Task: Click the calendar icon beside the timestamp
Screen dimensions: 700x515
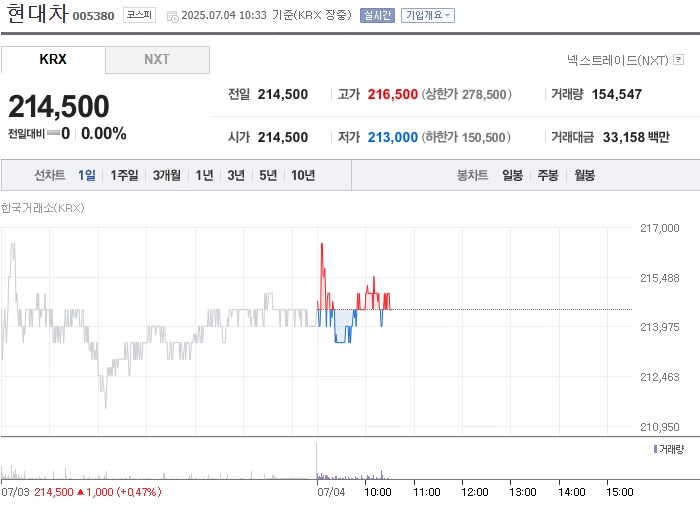Action: point(172,17)
